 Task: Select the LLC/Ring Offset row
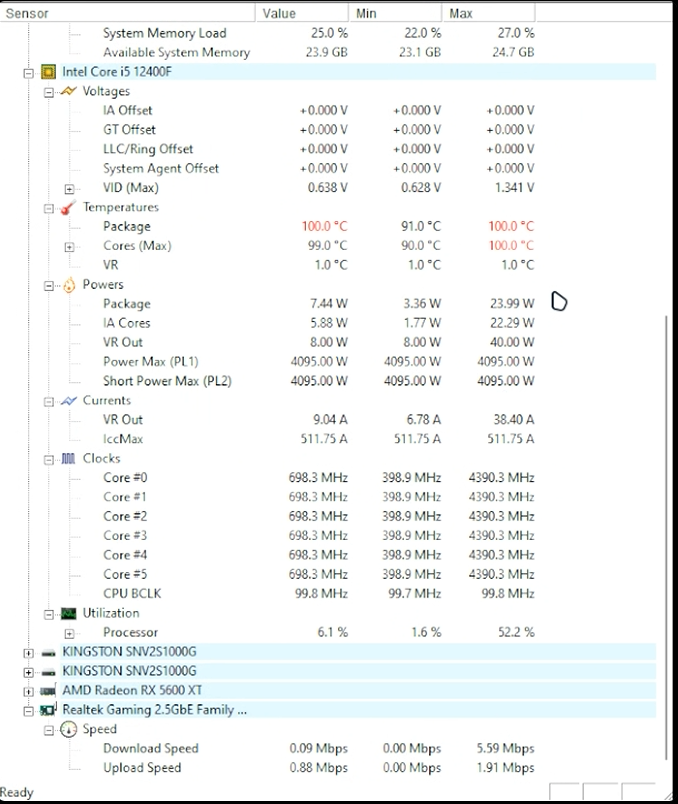pos(318,149)
